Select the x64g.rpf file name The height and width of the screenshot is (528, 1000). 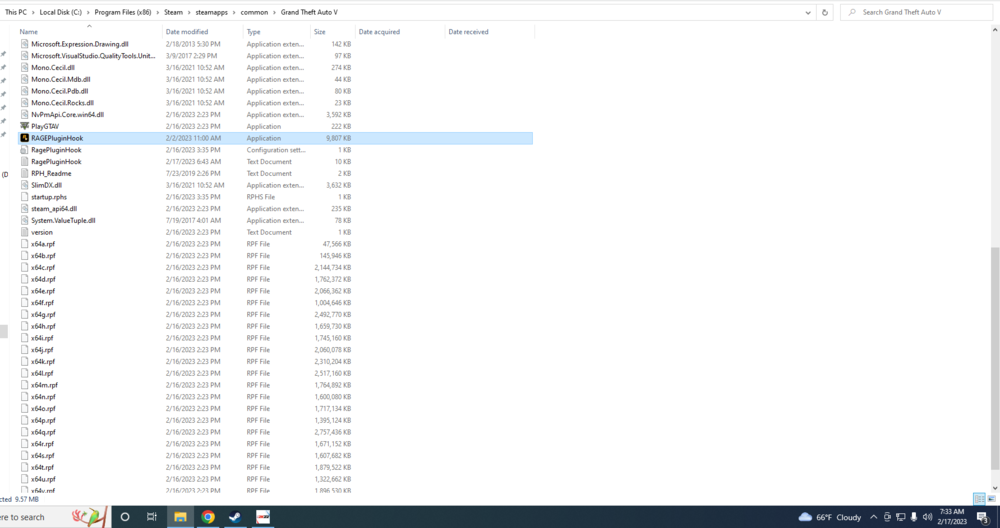pos(43,315)
